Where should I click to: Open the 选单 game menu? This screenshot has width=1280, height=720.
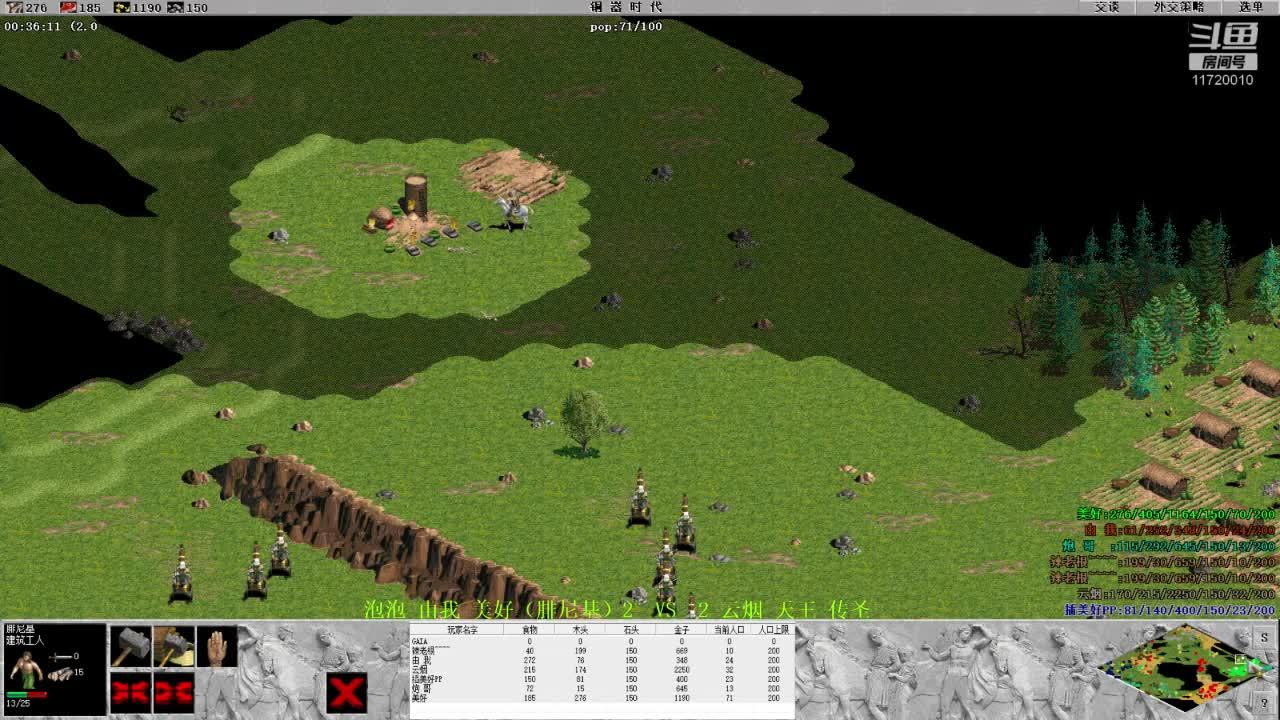1251,7
